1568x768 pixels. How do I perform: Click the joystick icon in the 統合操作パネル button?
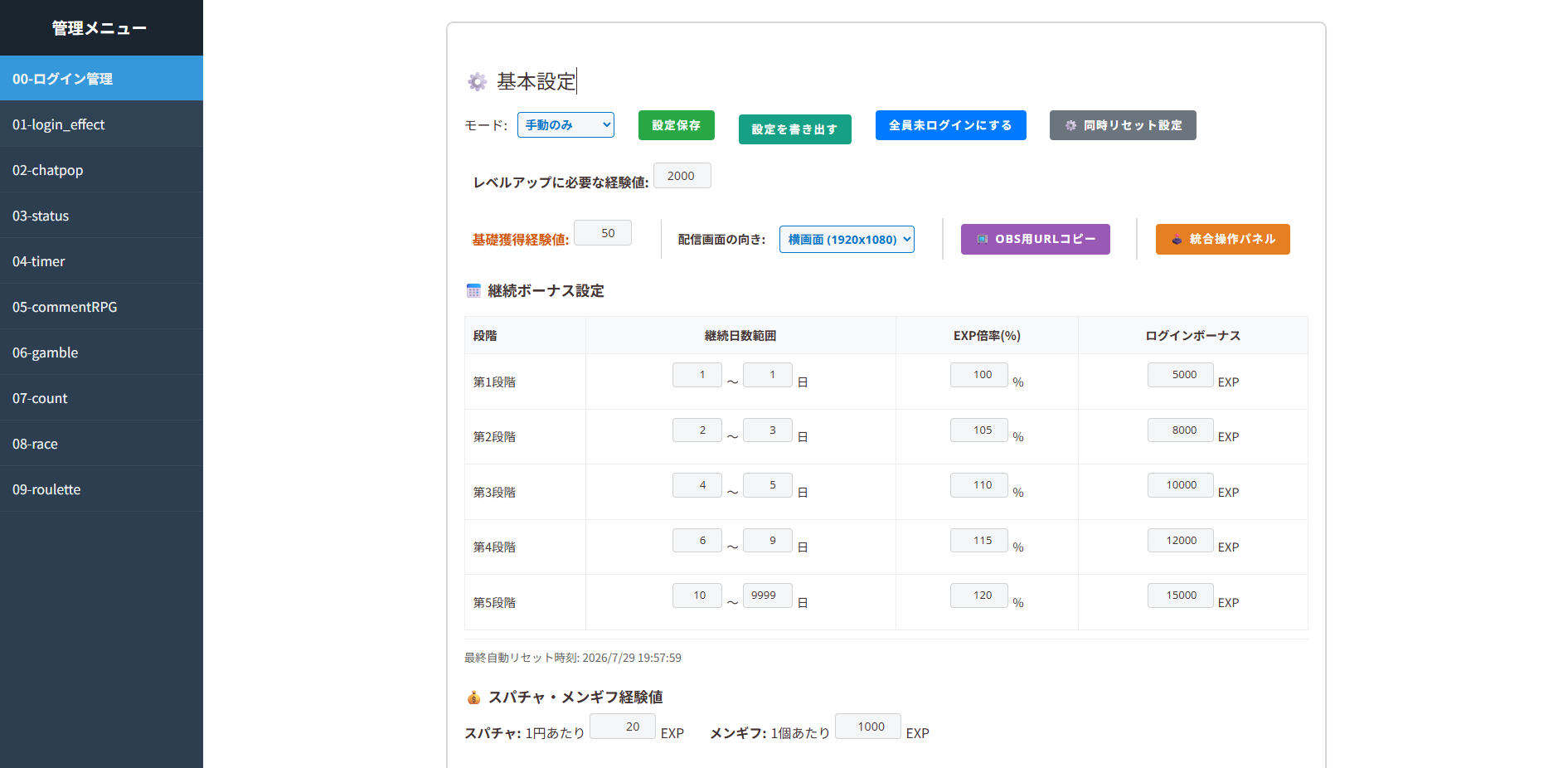(x=1177, y=239)
